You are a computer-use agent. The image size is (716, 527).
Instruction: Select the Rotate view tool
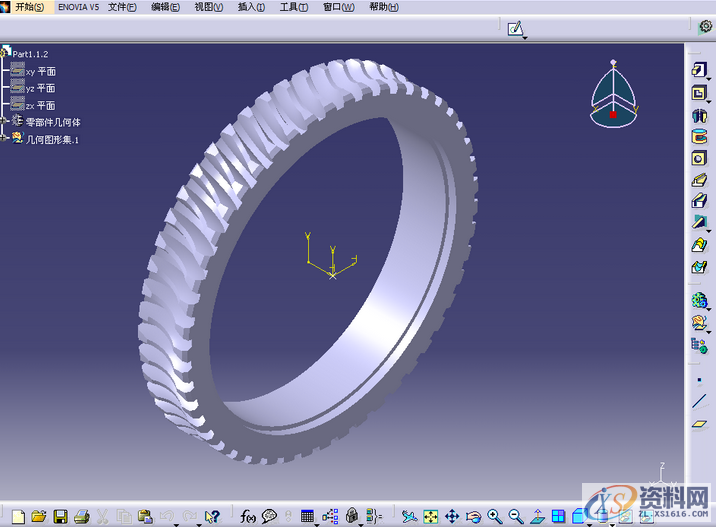pos(473,516)
